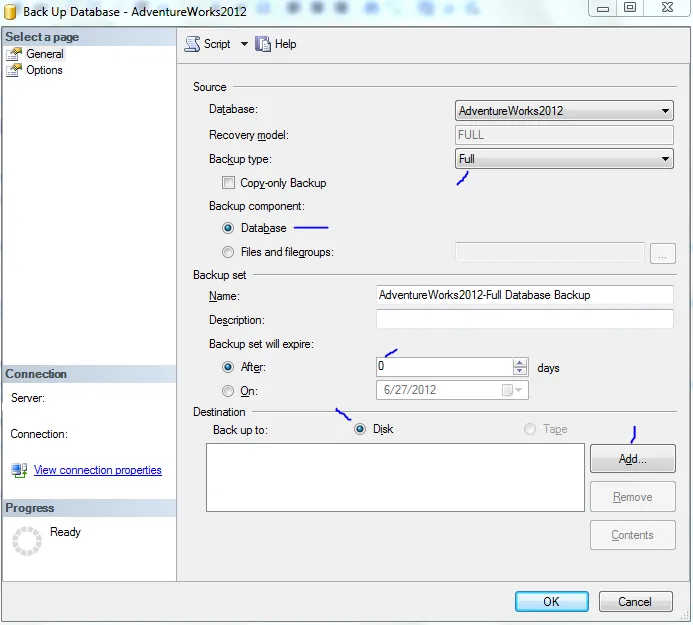Click the connection properties icon

[19, 470]
